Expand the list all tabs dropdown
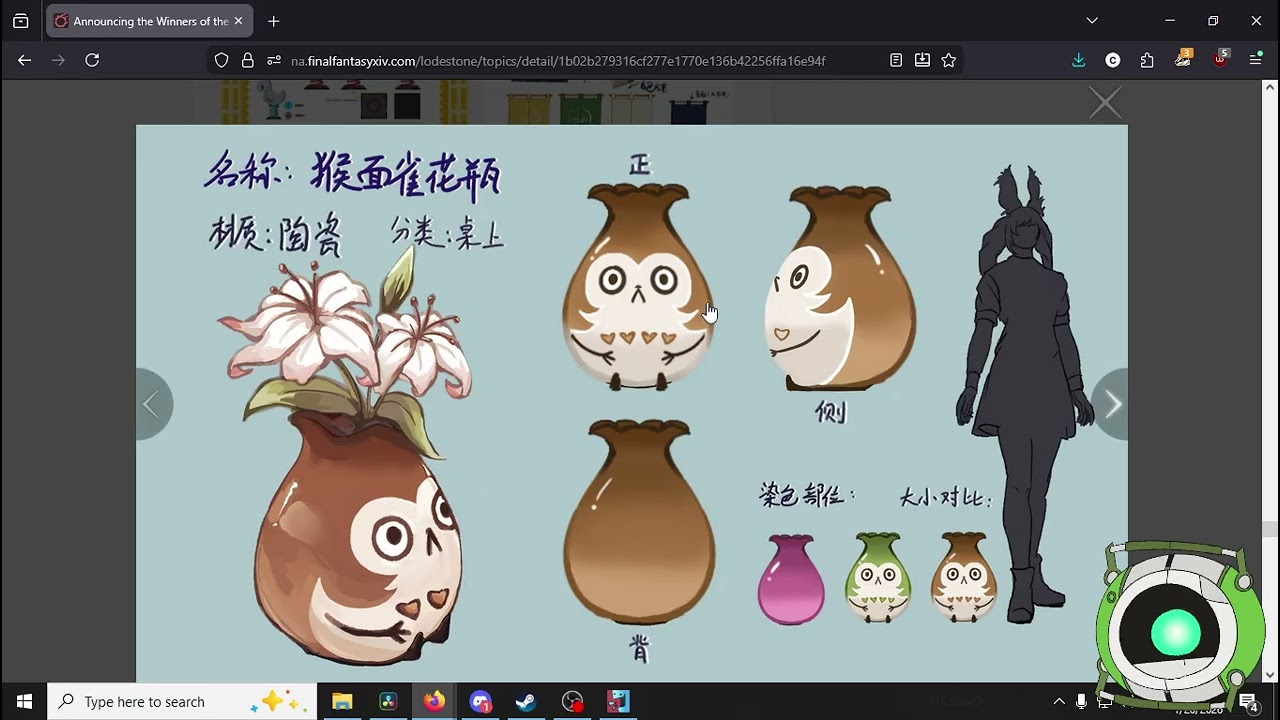The width and height of the screenshot is (1280, 720). (x=1092, y=21)
